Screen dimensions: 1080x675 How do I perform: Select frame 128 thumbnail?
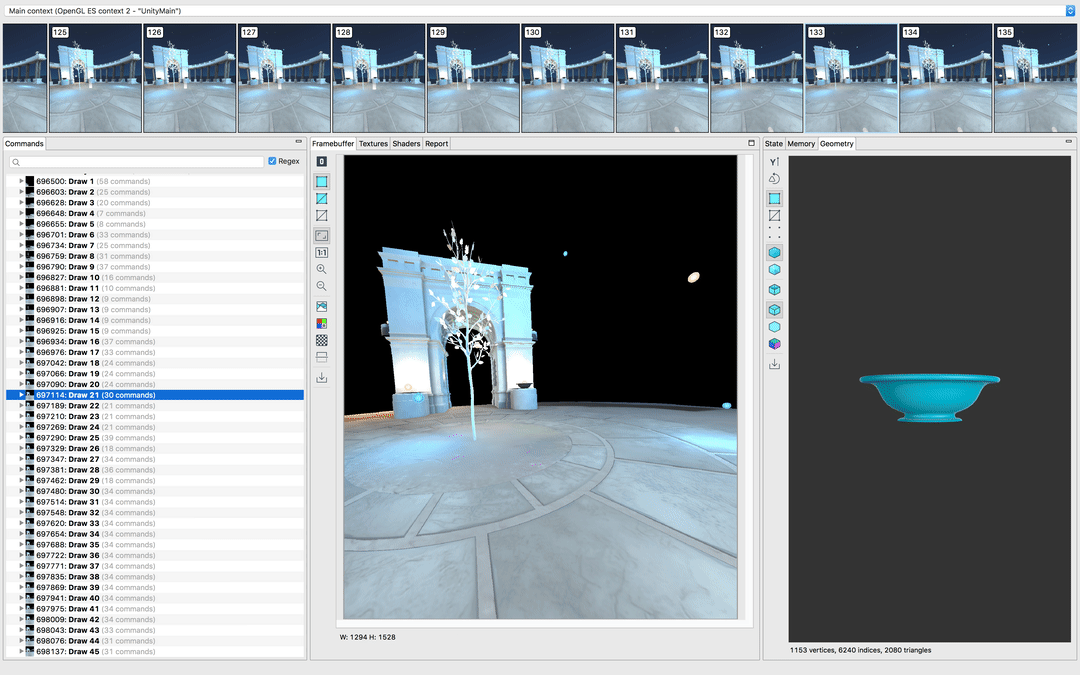click(x=379, y=78)
